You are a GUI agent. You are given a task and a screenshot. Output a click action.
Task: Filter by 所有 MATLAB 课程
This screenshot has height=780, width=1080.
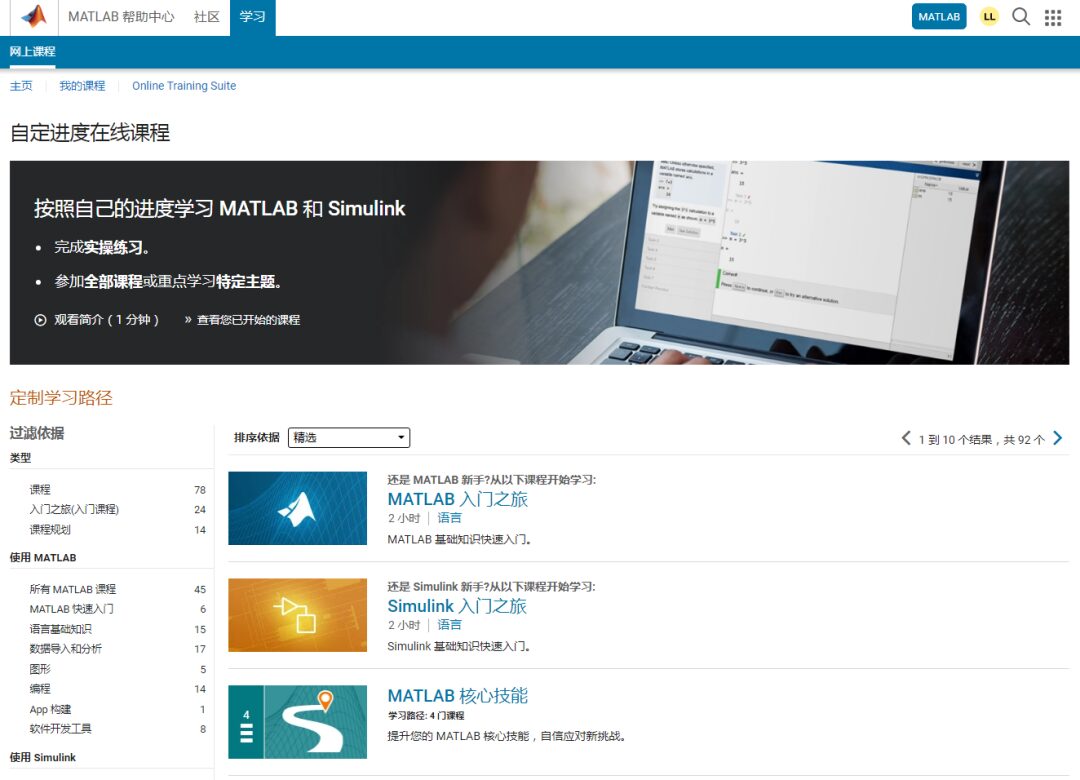coord(72,589)
